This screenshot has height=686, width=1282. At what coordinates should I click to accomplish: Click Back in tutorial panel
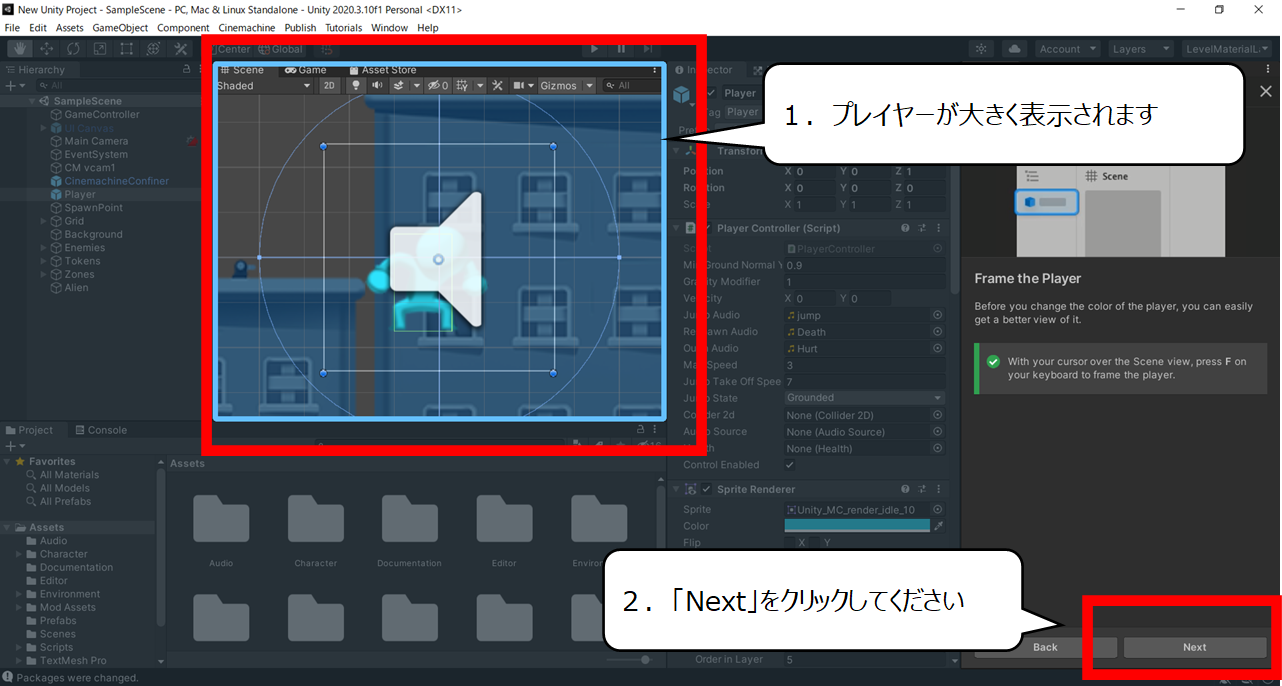point(1045,647)
